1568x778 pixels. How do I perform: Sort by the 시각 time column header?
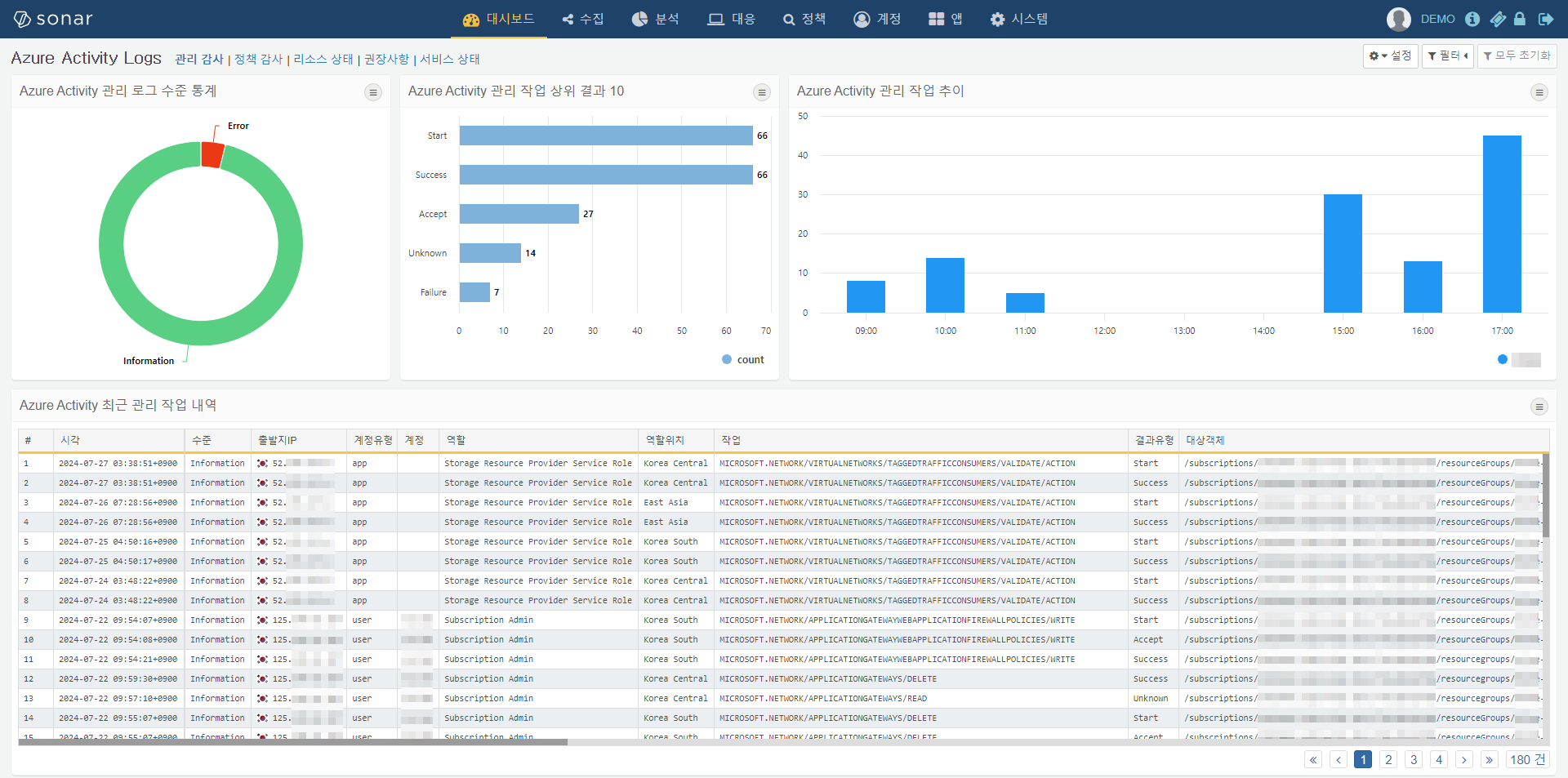click(x=118, y=440)
